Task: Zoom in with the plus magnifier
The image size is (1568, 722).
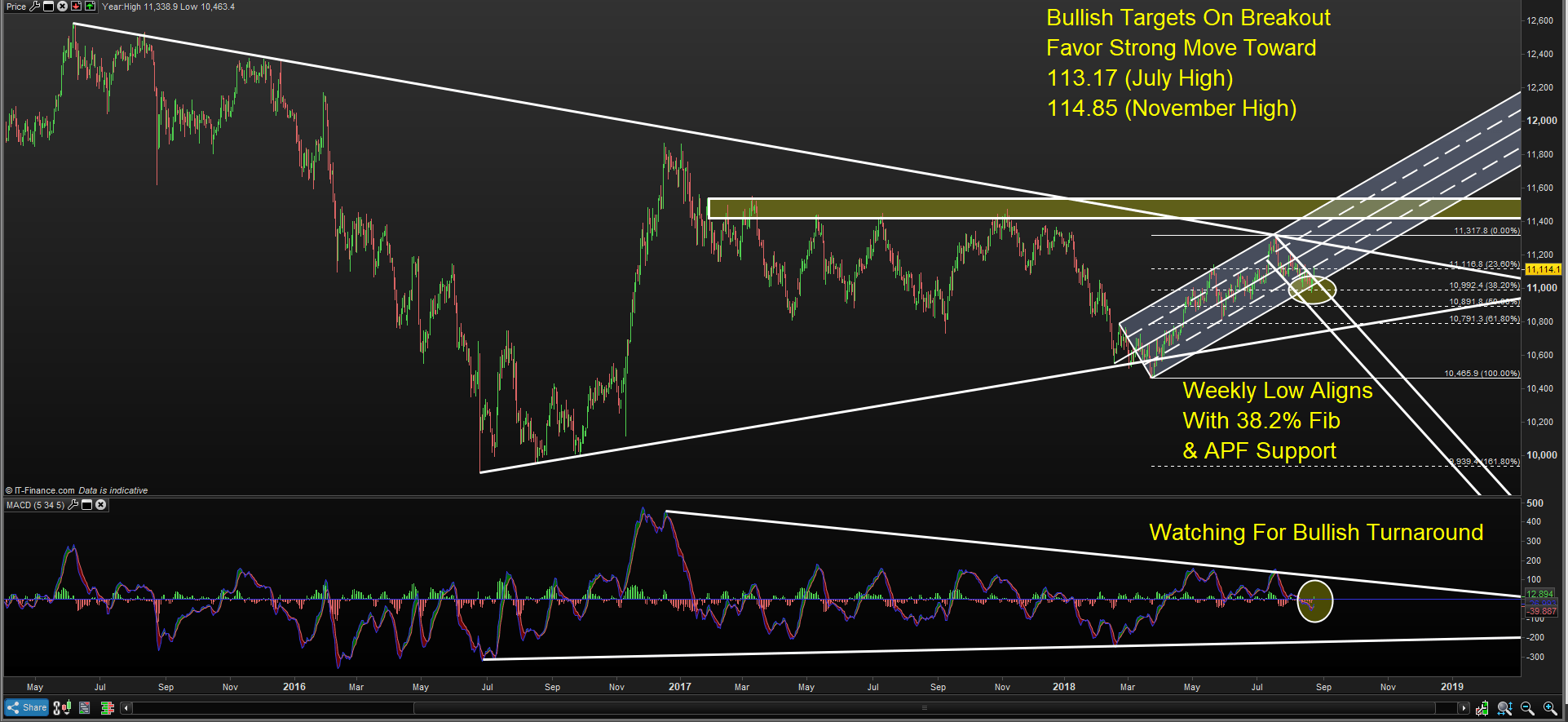Action: click(1550, 708)
